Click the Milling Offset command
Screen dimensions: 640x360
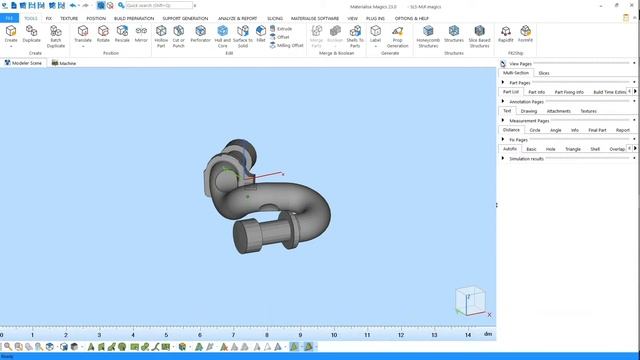click(287, 45)
